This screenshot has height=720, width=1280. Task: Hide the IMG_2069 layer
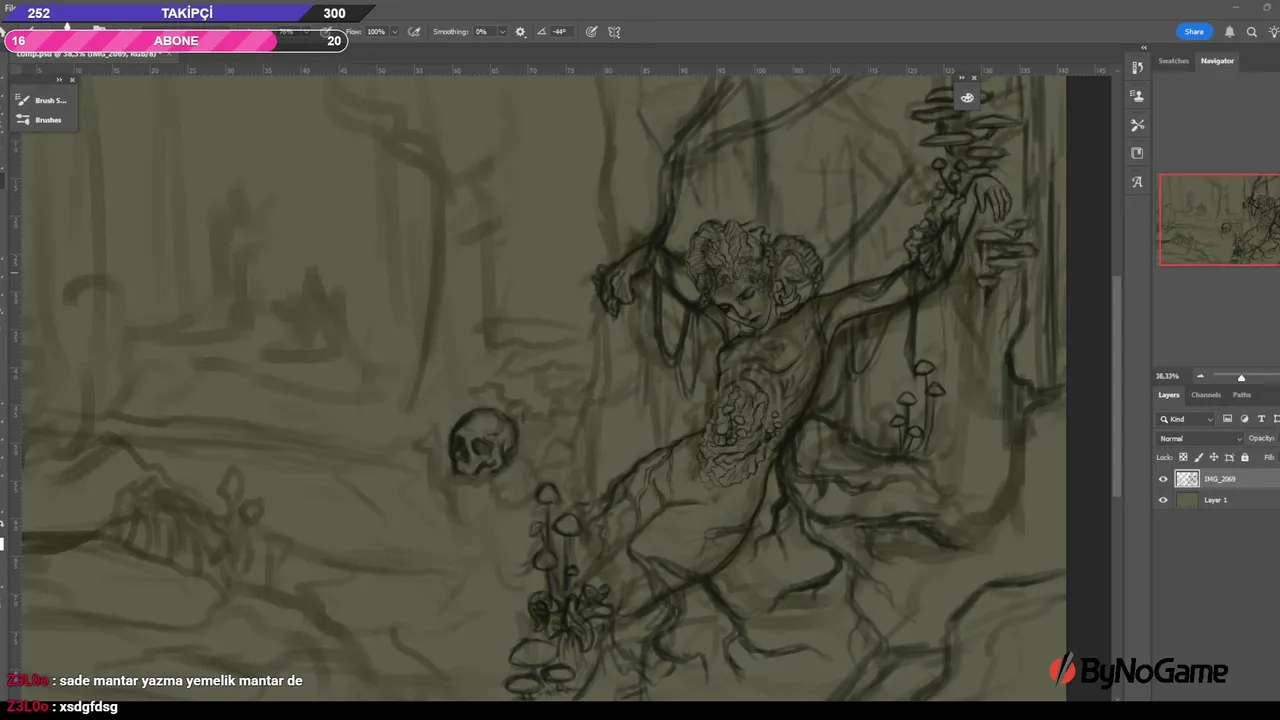pos(1163,479)
